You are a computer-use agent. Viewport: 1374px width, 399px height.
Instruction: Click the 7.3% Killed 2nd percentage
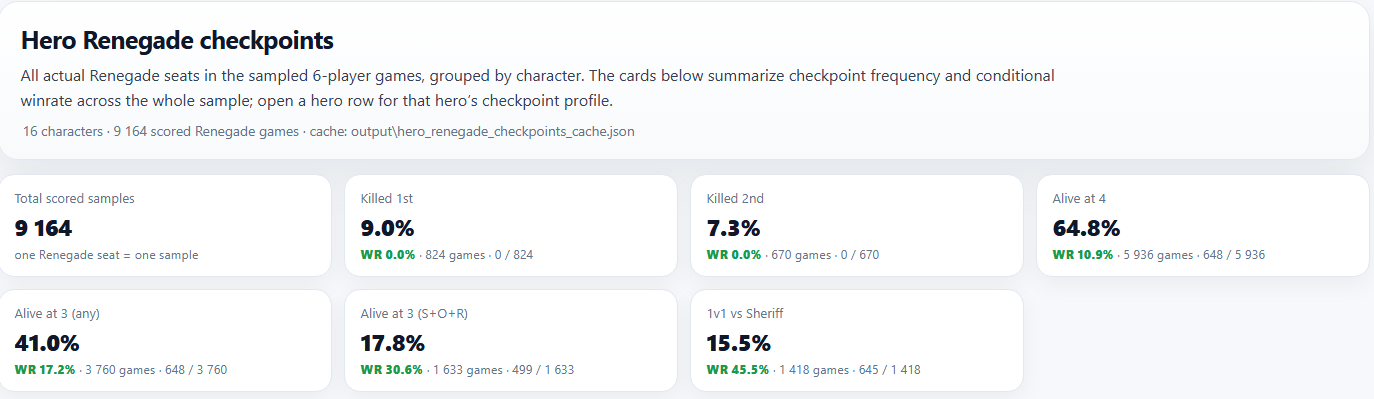click(734, 228)
